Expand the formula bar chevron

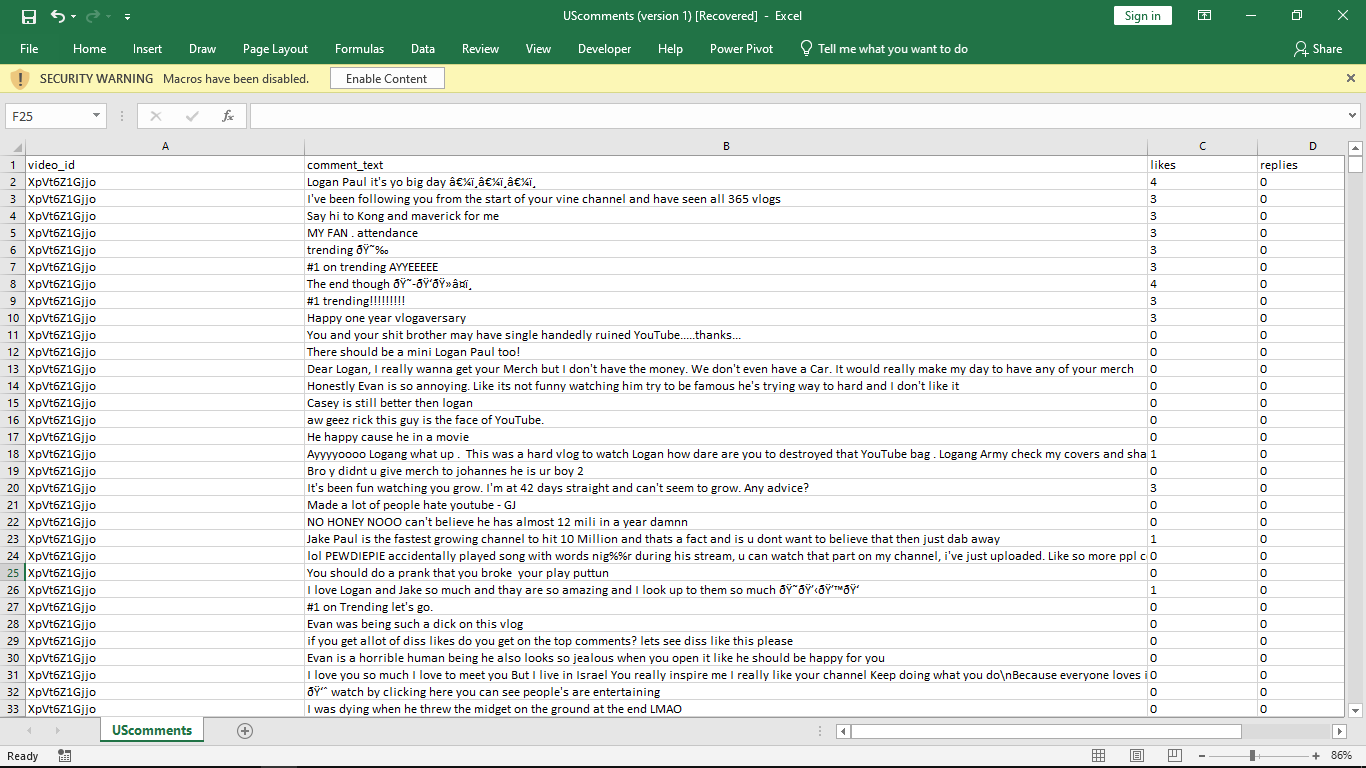click(1352, 116)
